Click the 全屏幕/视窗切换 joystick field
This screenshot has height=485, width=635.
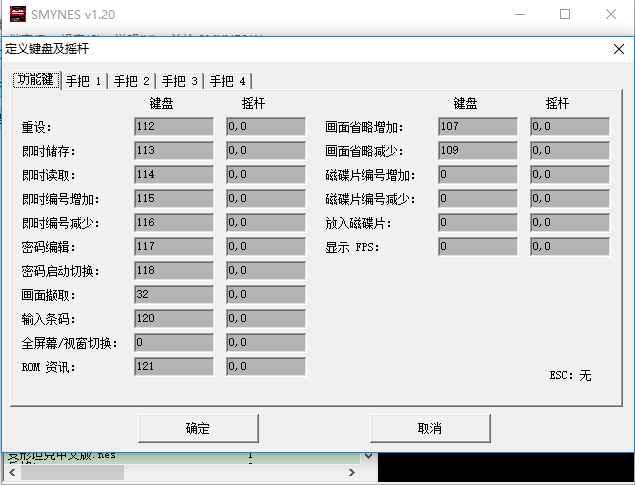(x=266, y=342)
